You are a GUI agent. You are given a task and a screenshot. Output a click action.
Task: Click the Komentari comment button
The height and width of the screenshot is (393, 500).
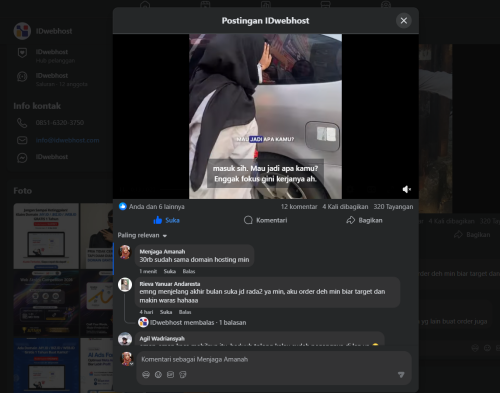coord(266,220)
